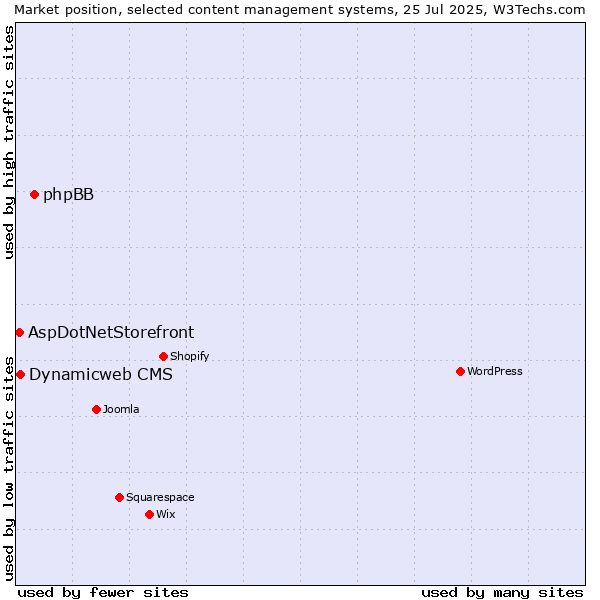Click the Dynamicweb CMS red data point
The image size is (600, 600).
tap(21, 375)
